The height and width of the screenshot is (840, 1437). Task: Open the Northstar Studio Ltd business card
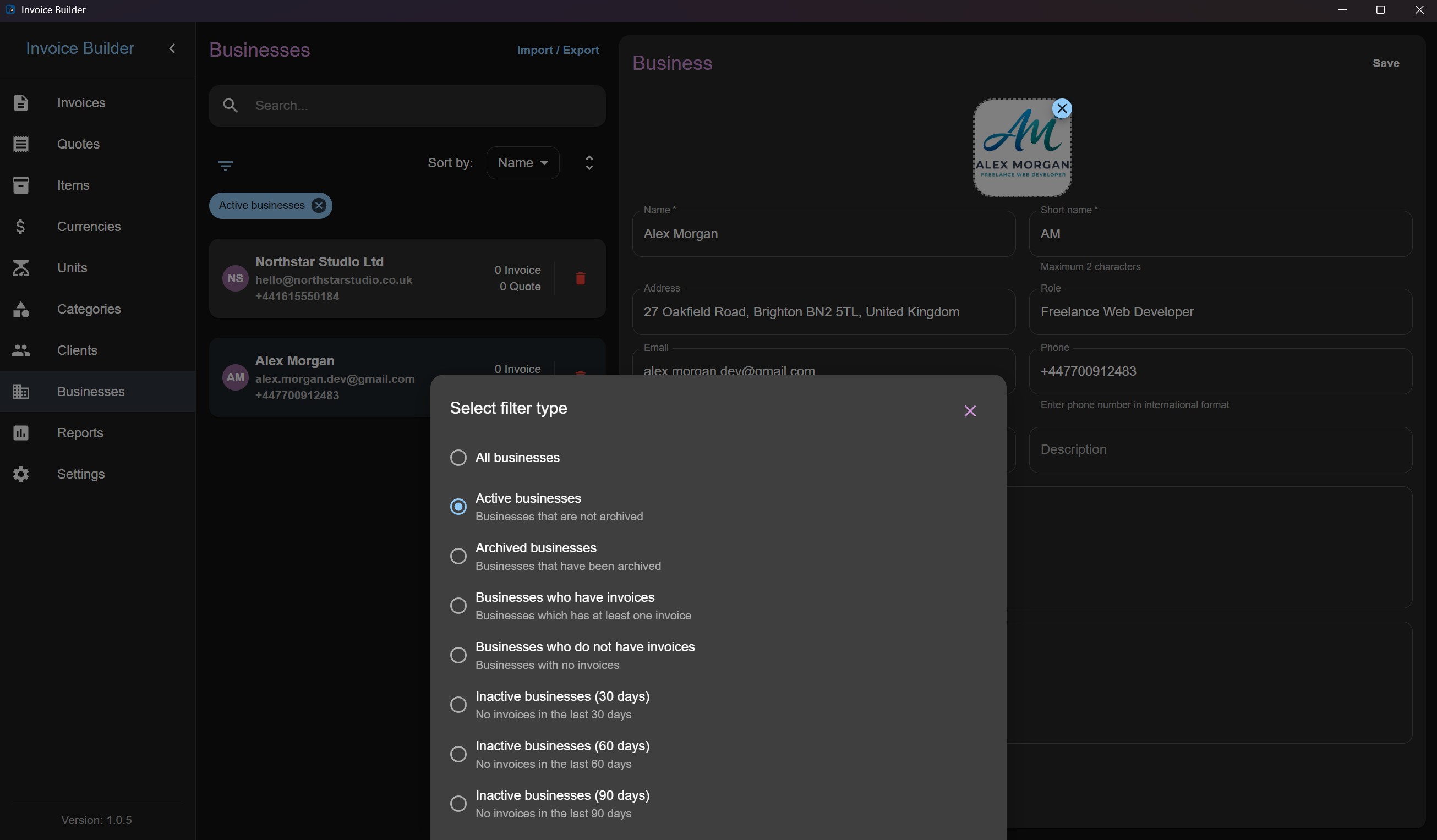407,278
